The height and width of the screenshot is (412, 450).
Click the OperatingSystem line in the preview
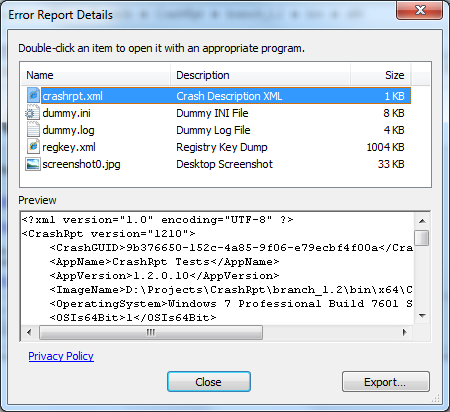point(231,304)
